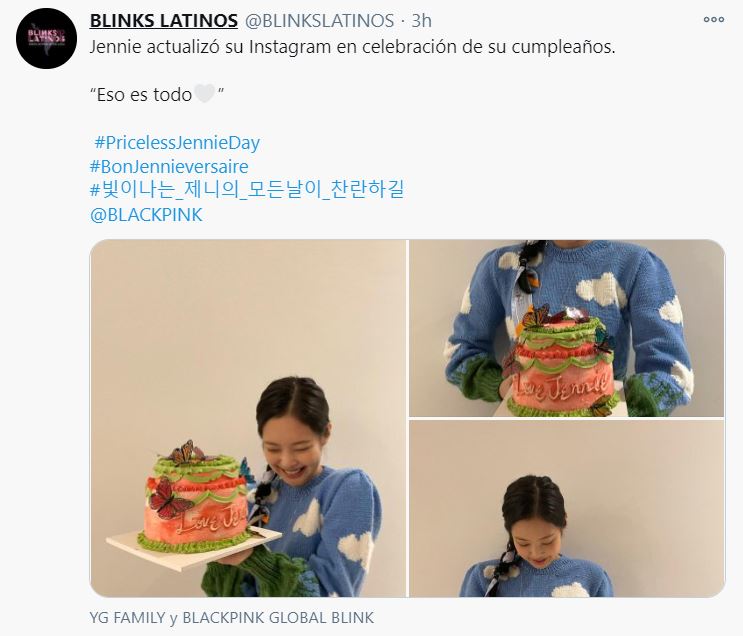
Task: Open the #BonJennieversaire hashtag
Action: [169, 167]
